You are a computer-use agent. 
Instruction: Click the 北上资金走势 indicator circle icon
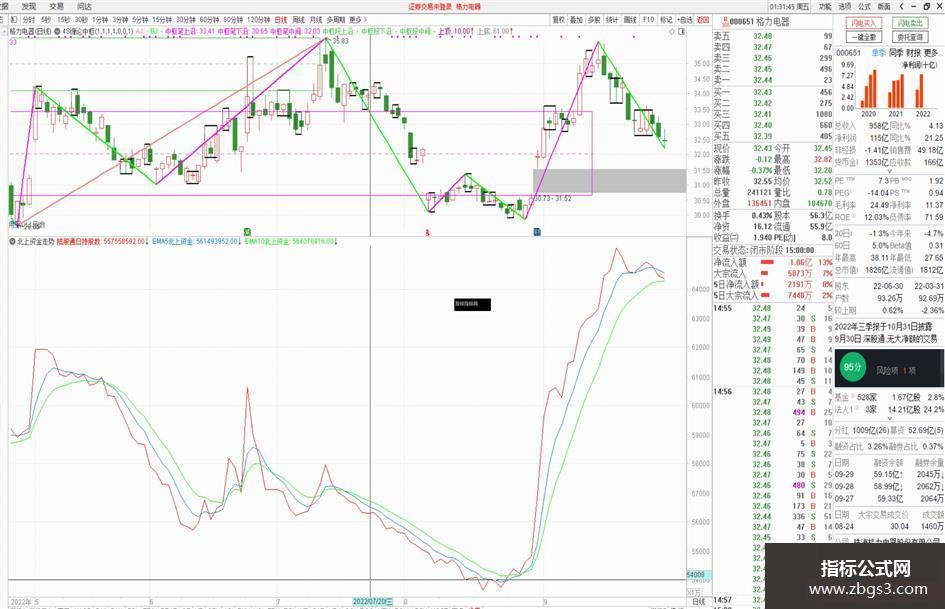click(13, 241)
